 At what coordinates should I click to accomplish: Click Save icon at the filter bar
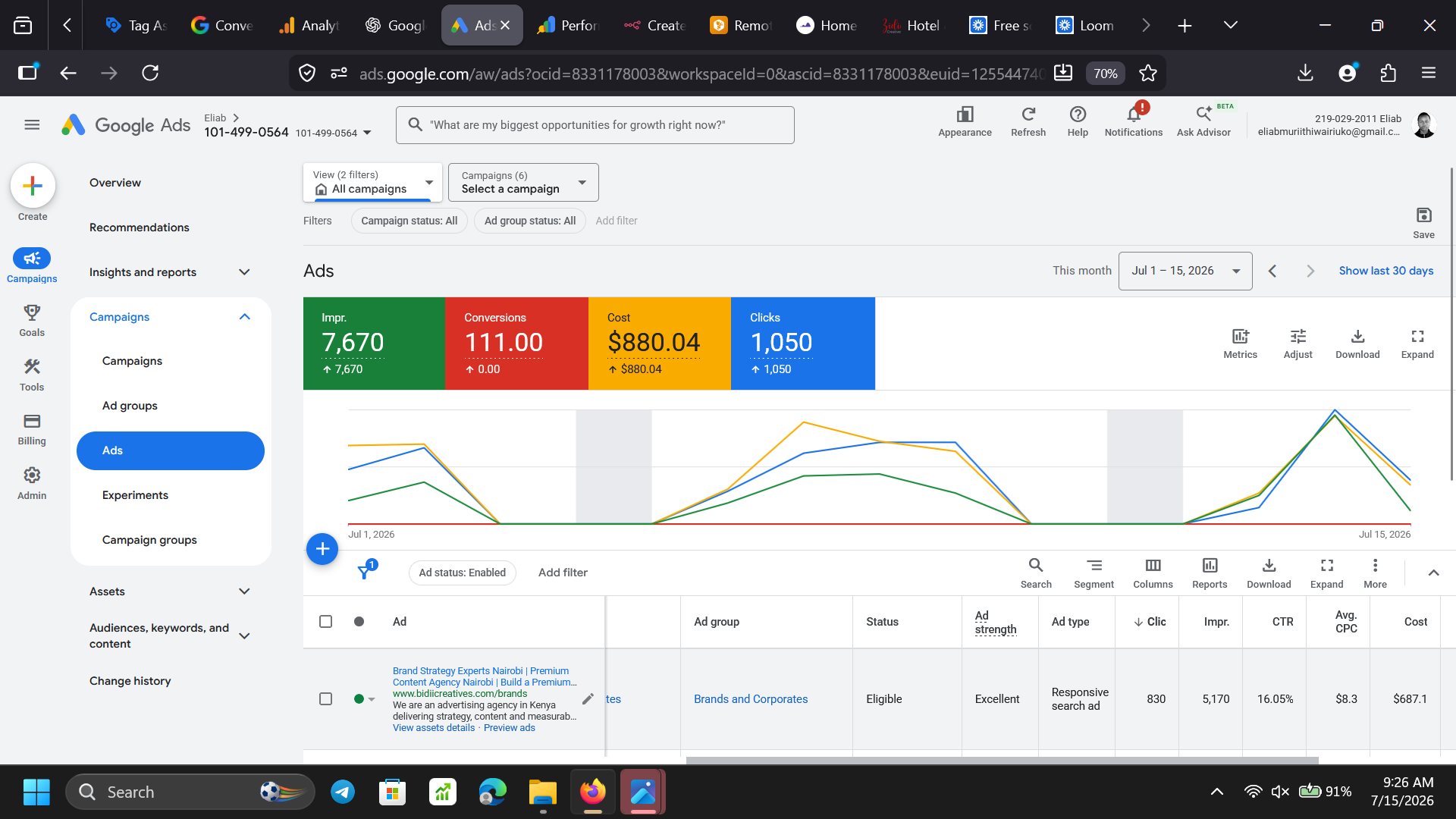click(1423, 215)
